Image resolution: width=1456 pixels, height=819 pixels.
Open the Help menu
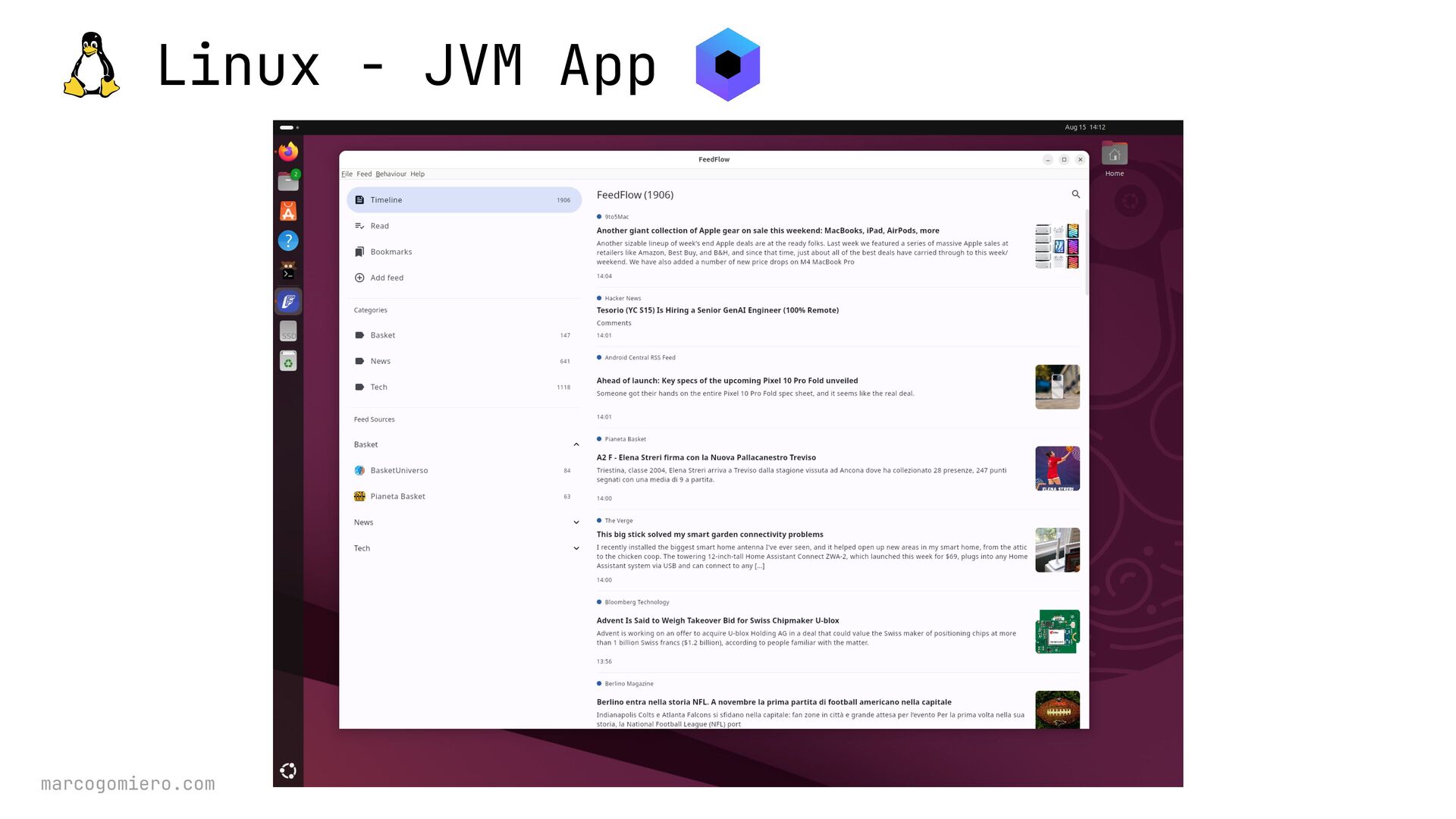[417, 174]
